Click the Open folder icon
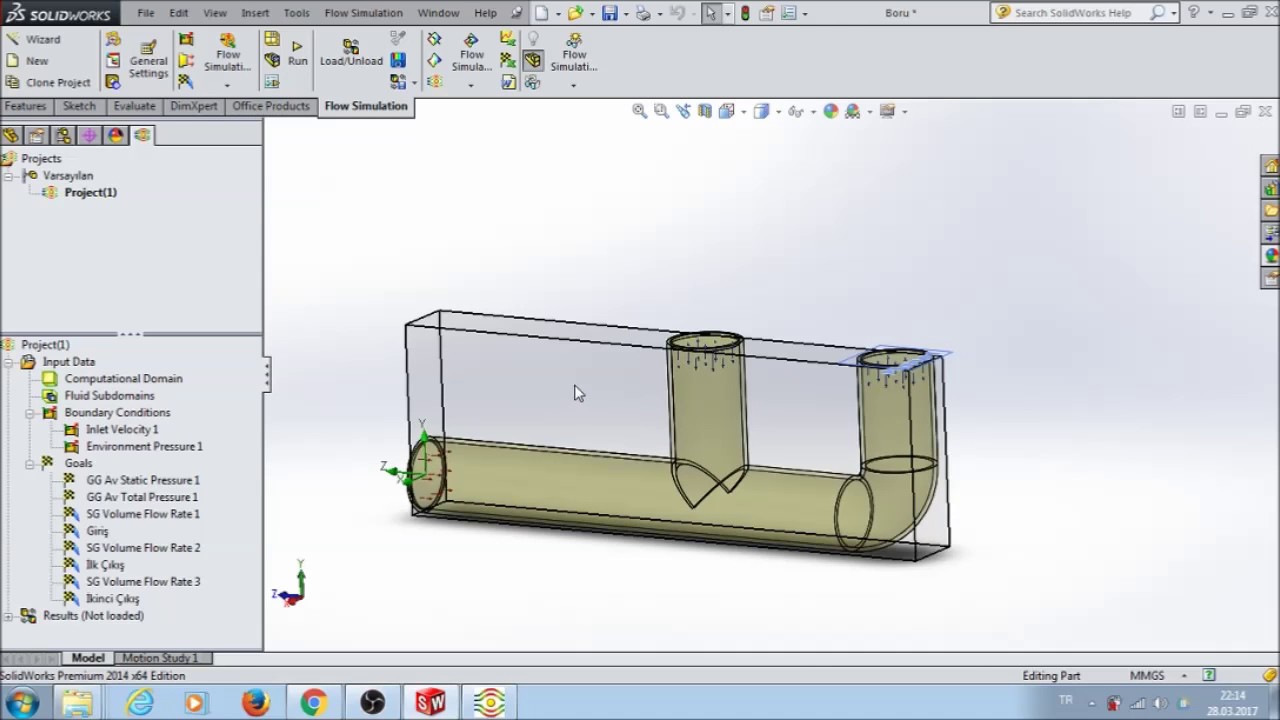The height and width of the screenshot is (720, 1280). tap(575, 13)
